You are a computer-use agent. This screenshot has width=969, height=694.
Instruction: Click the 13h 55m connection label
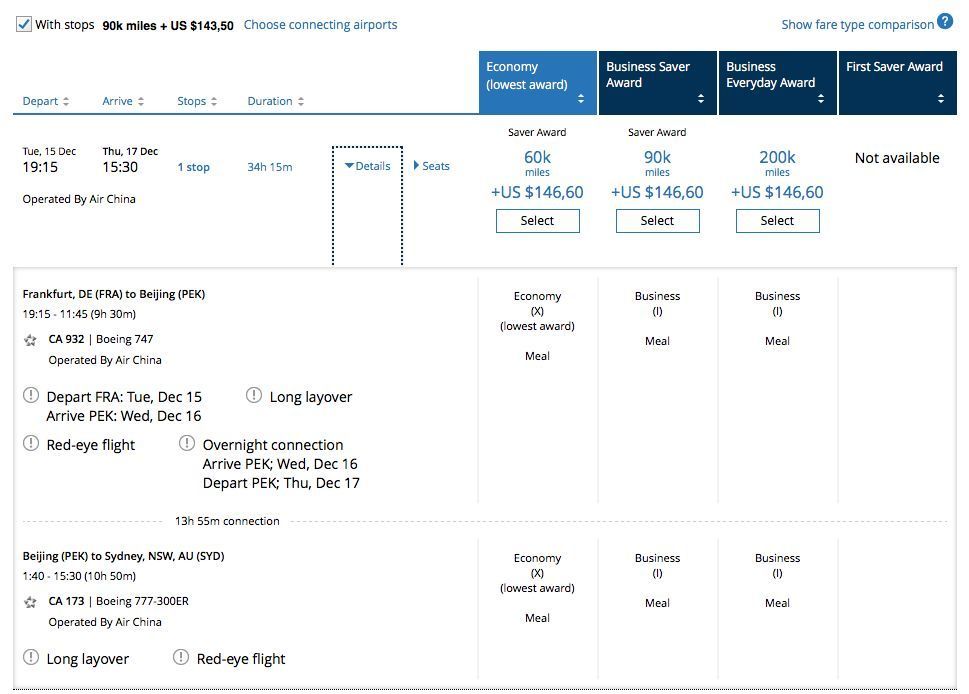coord(227,521)
